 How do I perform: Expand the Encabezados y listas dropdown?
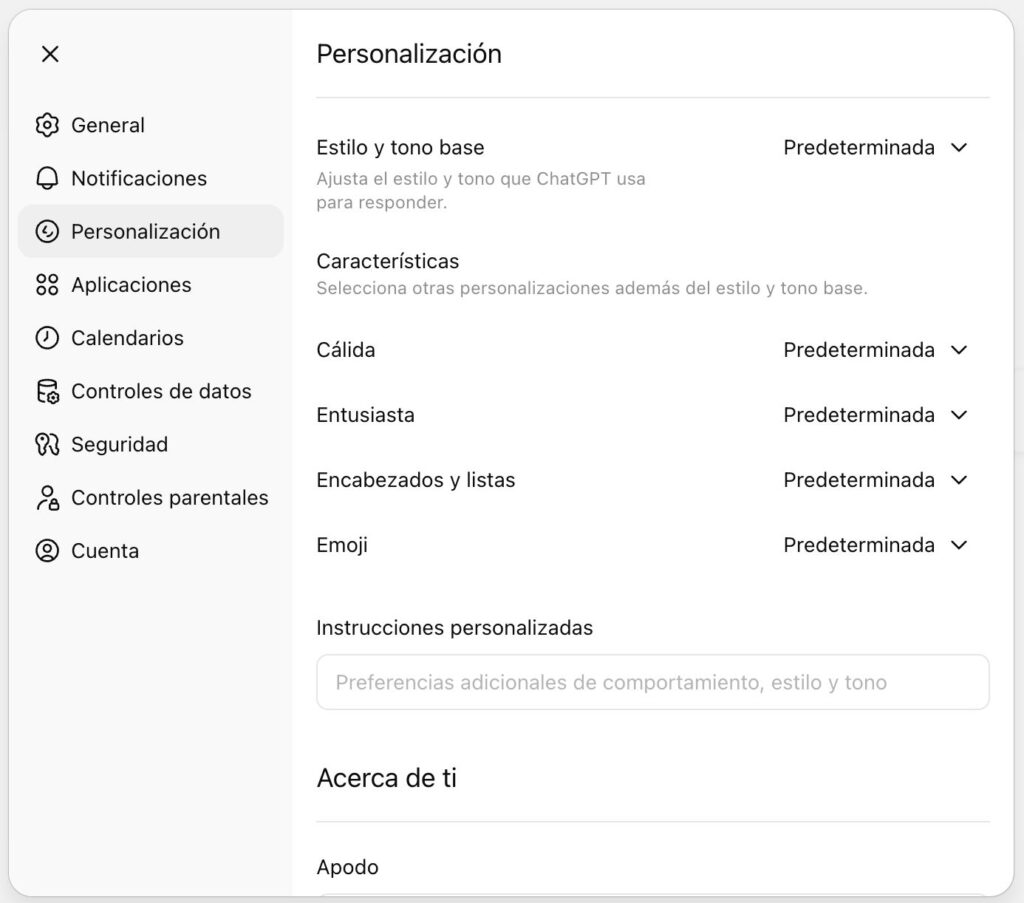875,480
